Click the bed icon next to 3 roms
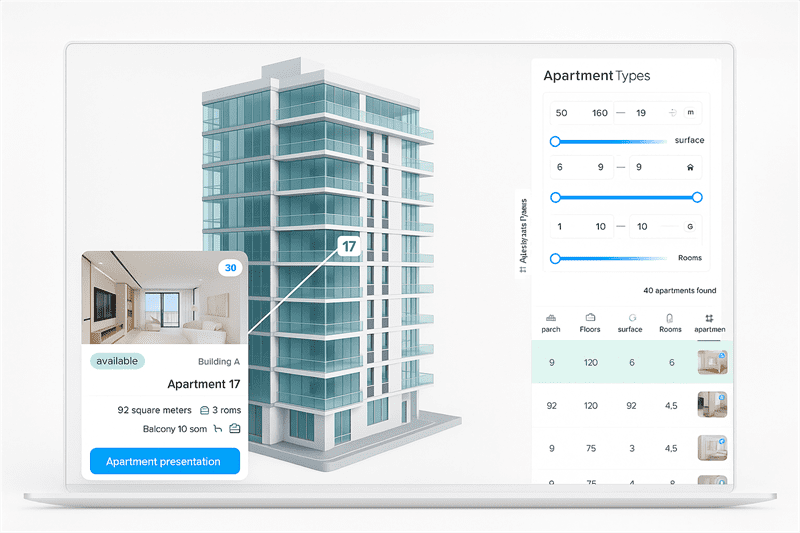This screenshot has height=533, width=800. coord(205,409)
